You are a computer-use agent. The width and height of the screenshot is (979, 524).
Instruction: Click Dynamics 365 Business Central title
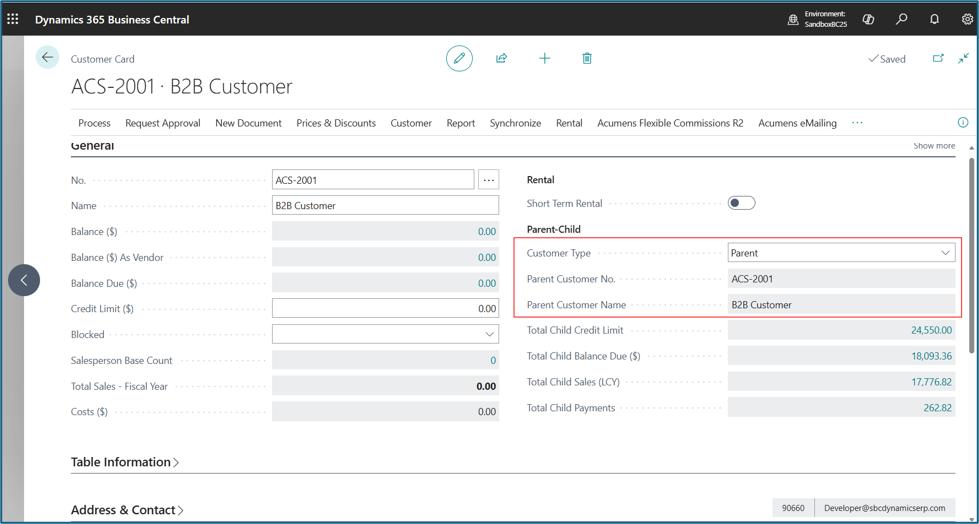click(112, 19)
